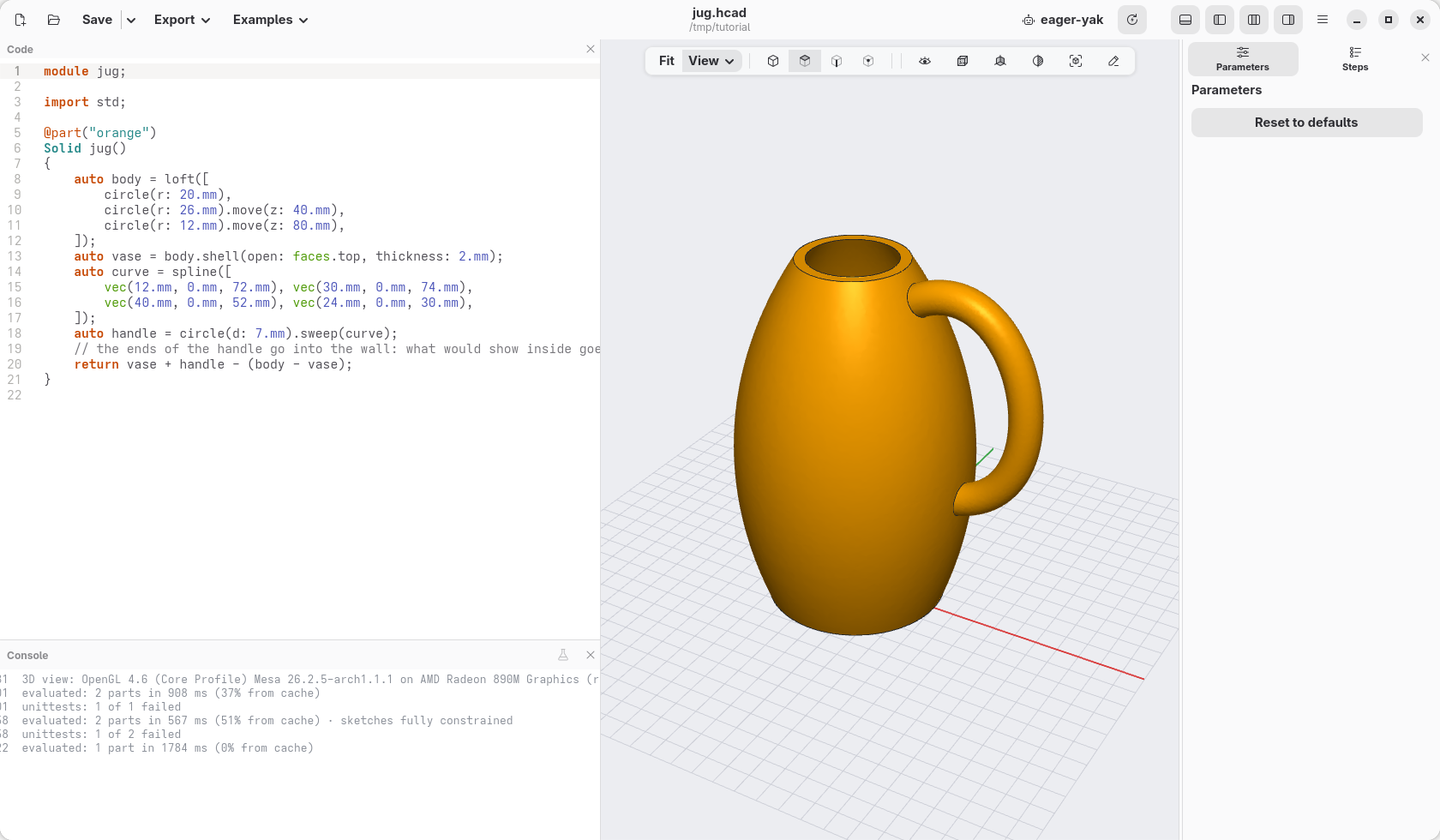
Task: Click the flask icon in Console header
Action: tap(563, 655)
